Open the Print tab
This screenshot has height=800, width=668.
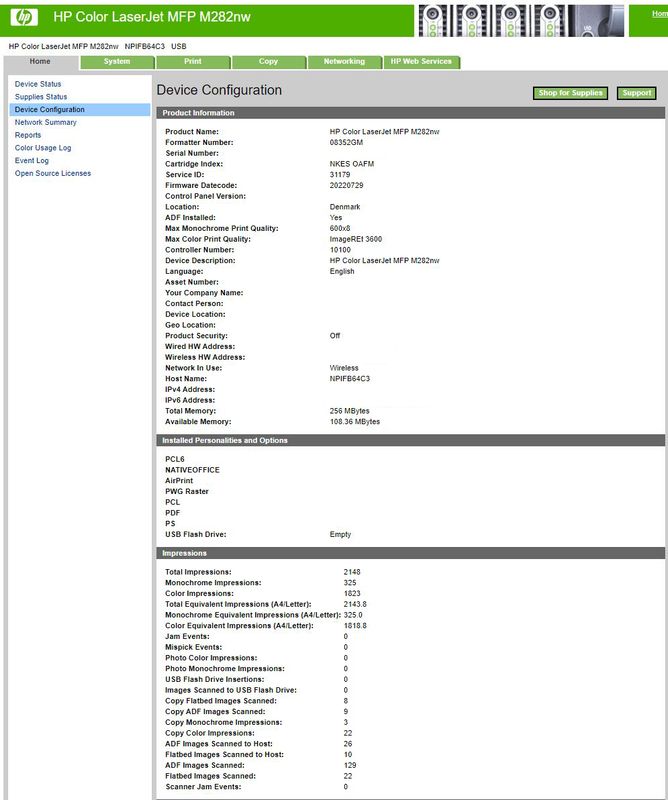(193, 62)
